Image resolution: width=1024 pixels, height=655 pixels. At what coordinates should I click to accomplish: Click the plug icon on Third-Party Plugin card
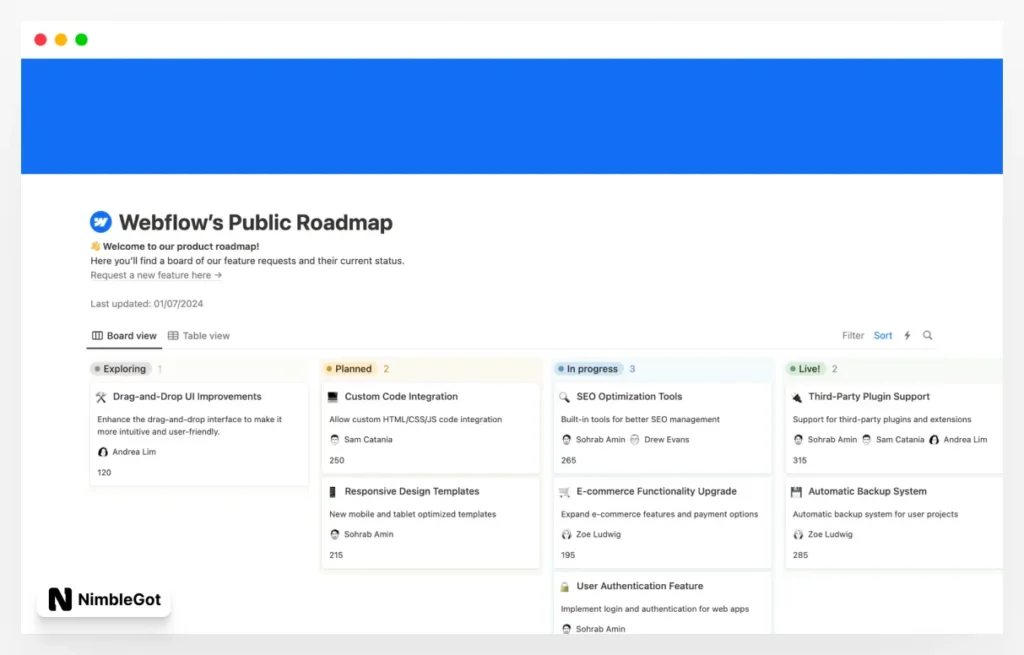click(796, 397)
